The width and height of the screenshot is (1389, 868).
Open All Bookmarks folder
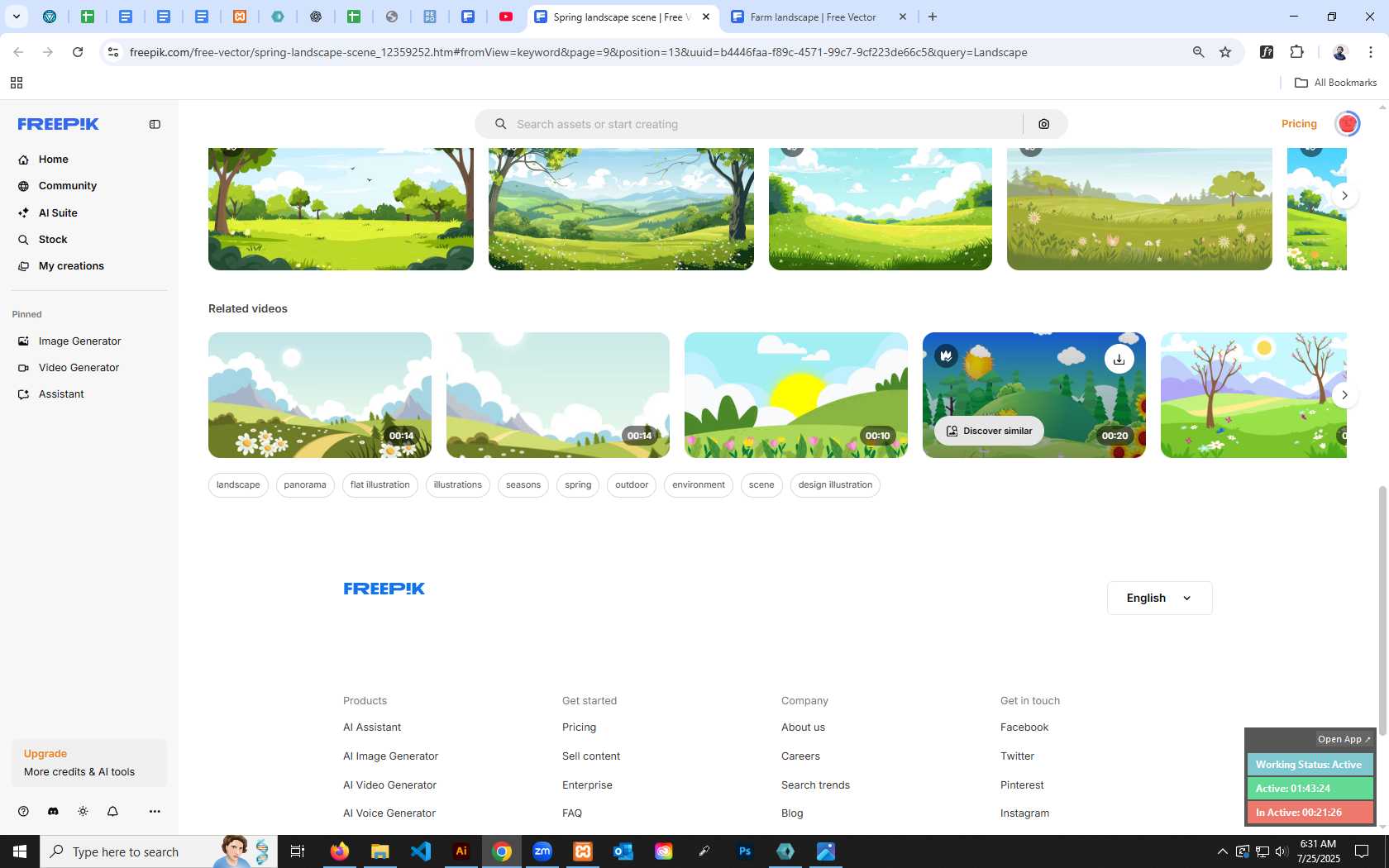coord(1335,83)
